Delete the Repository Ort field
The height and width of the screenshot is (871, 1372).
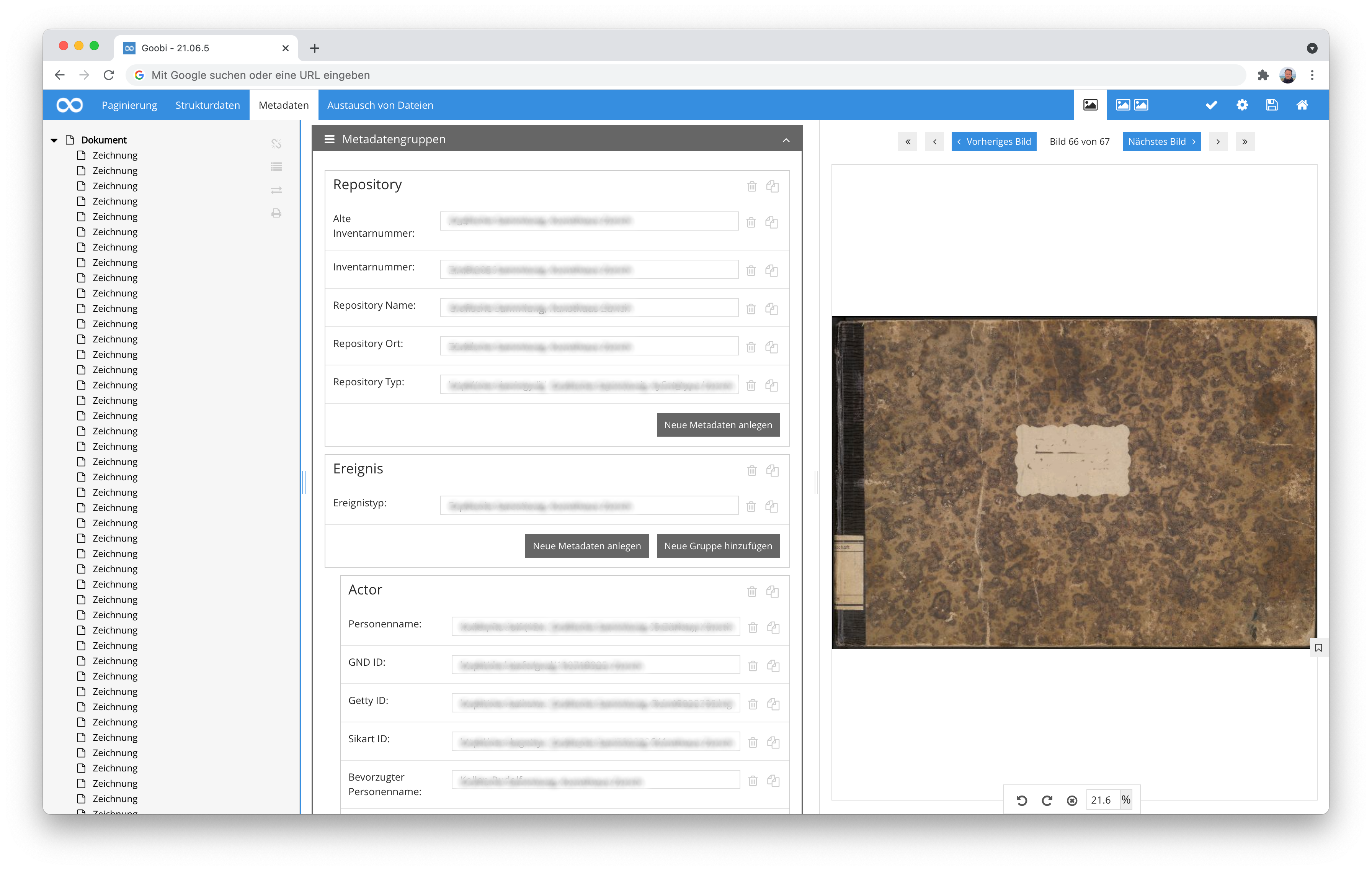pos(751,347)
